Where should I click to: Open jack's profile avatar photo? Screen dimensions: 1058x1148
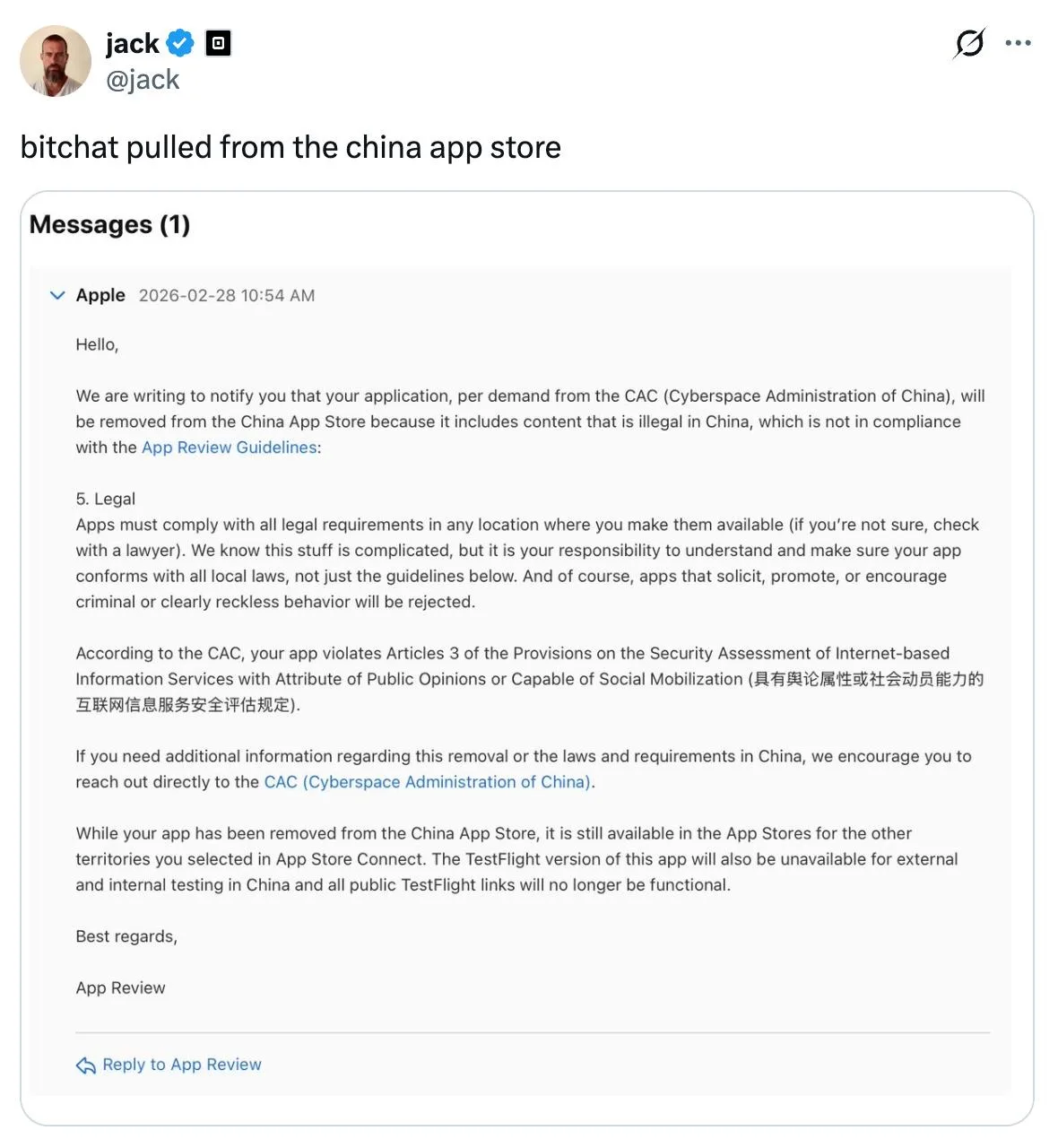56,61
